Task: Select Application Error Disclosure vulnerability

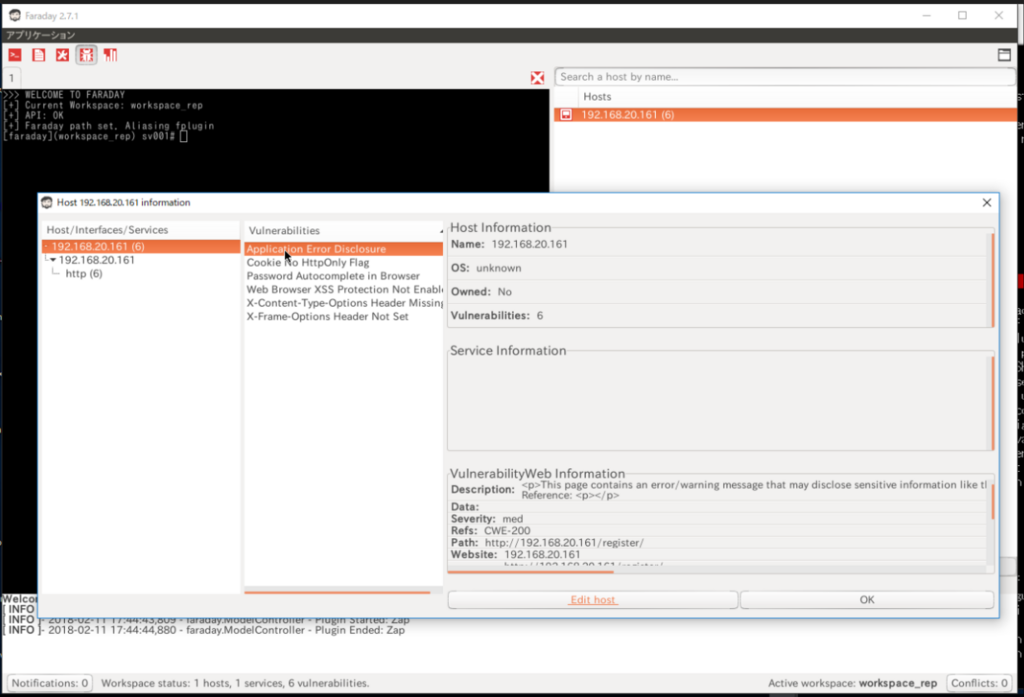Action: [x=344, y=249]
